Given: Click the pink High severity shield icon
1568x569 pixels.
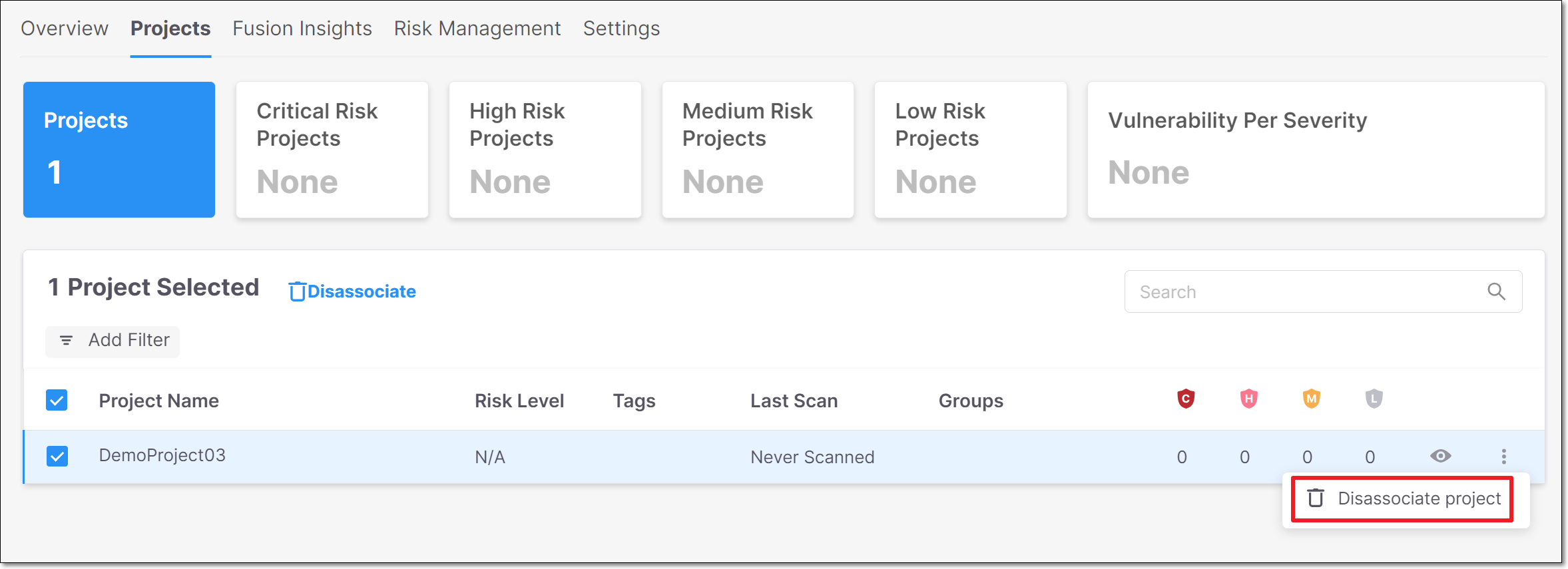Looking at the screenshot, I should (1248, 399).
